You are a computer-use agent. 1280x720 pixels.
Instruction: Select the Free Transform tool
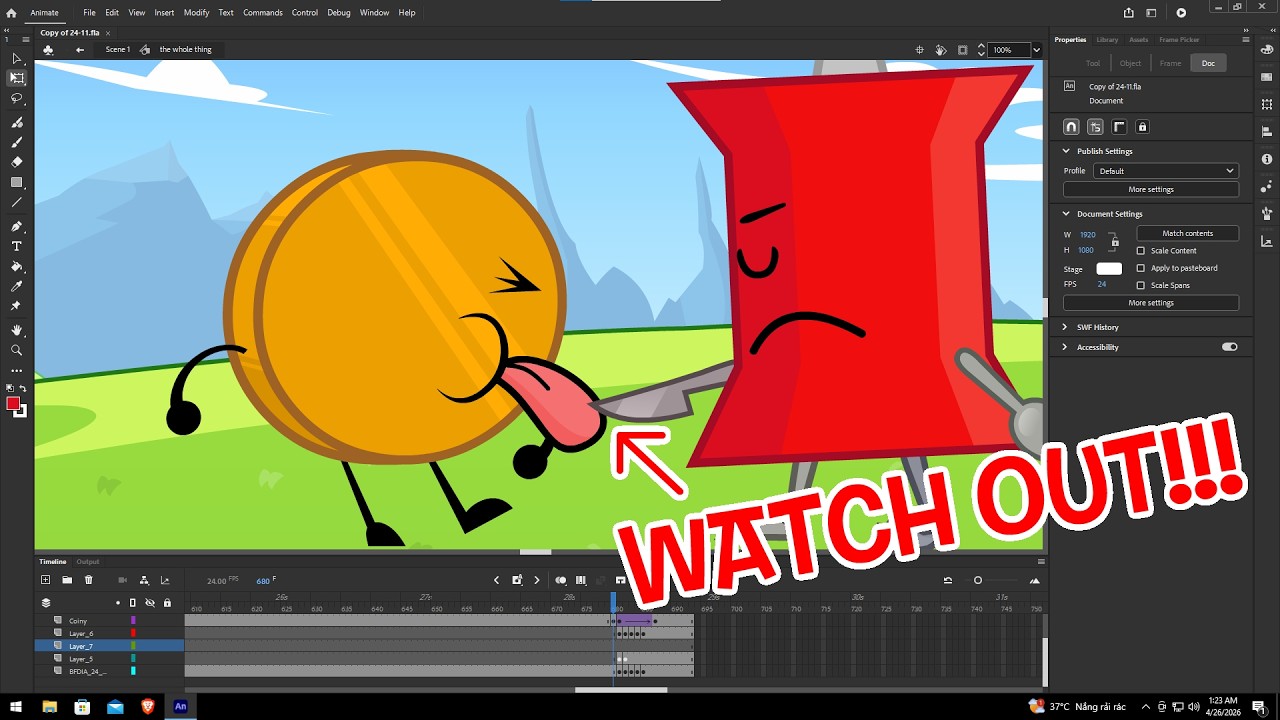pos(16,78)
